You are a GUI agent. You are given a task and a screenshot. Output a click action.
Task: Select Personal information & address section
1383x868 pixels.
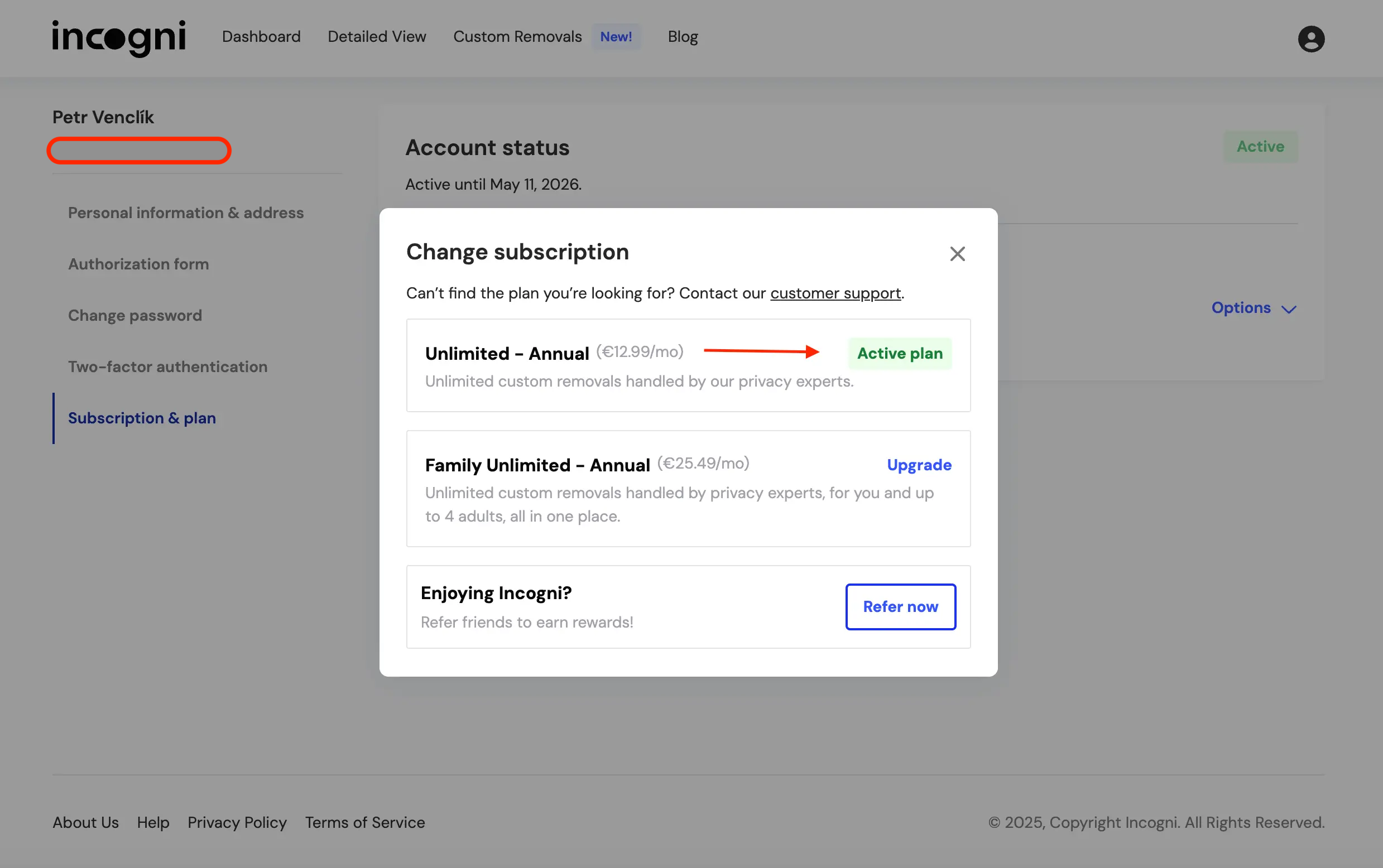tap(185, 213)
